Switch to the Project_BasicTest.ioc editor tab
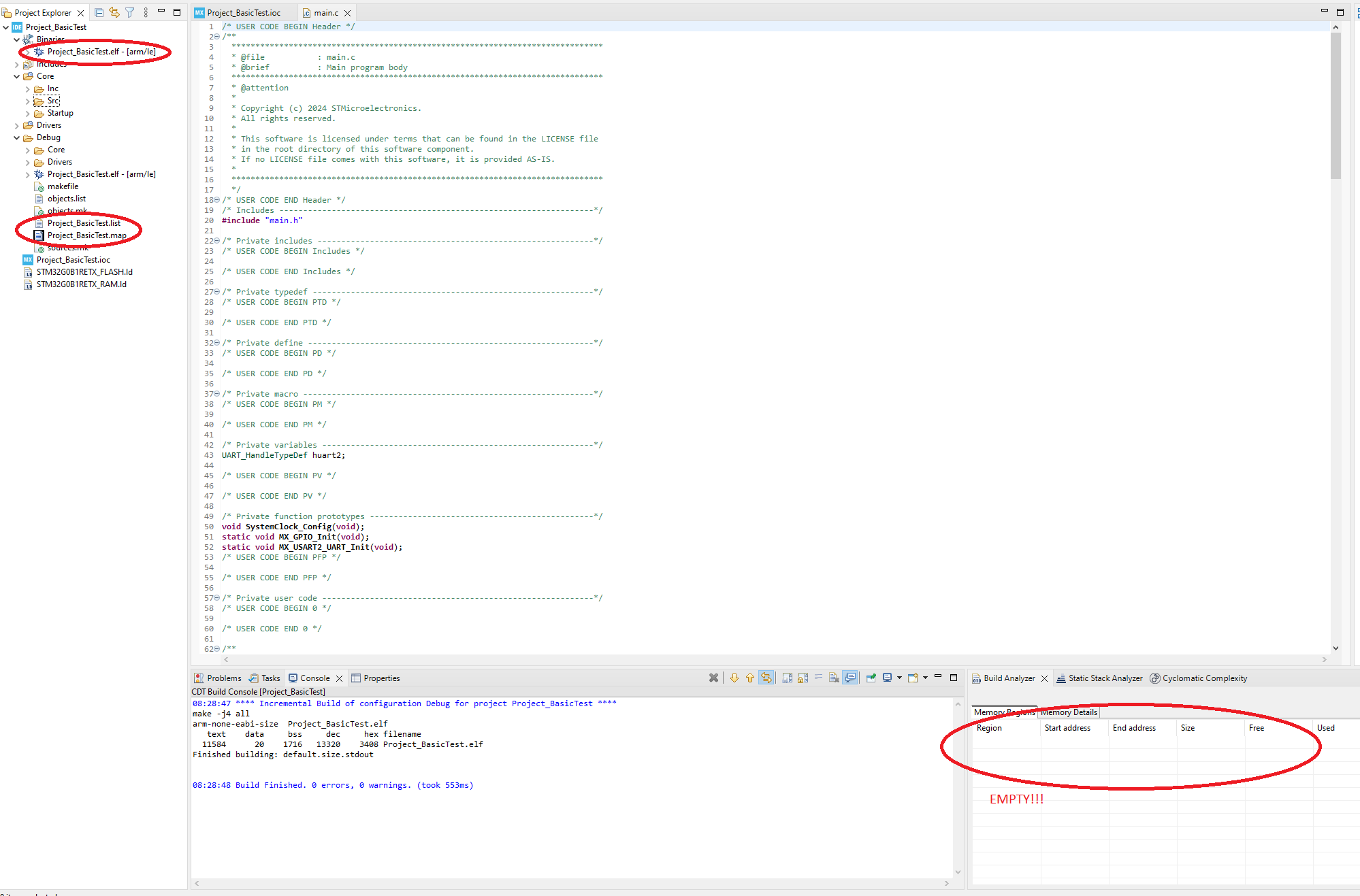Image resolution: width=1360 pixels, height=896 pixels. click(x=243, y=12)
